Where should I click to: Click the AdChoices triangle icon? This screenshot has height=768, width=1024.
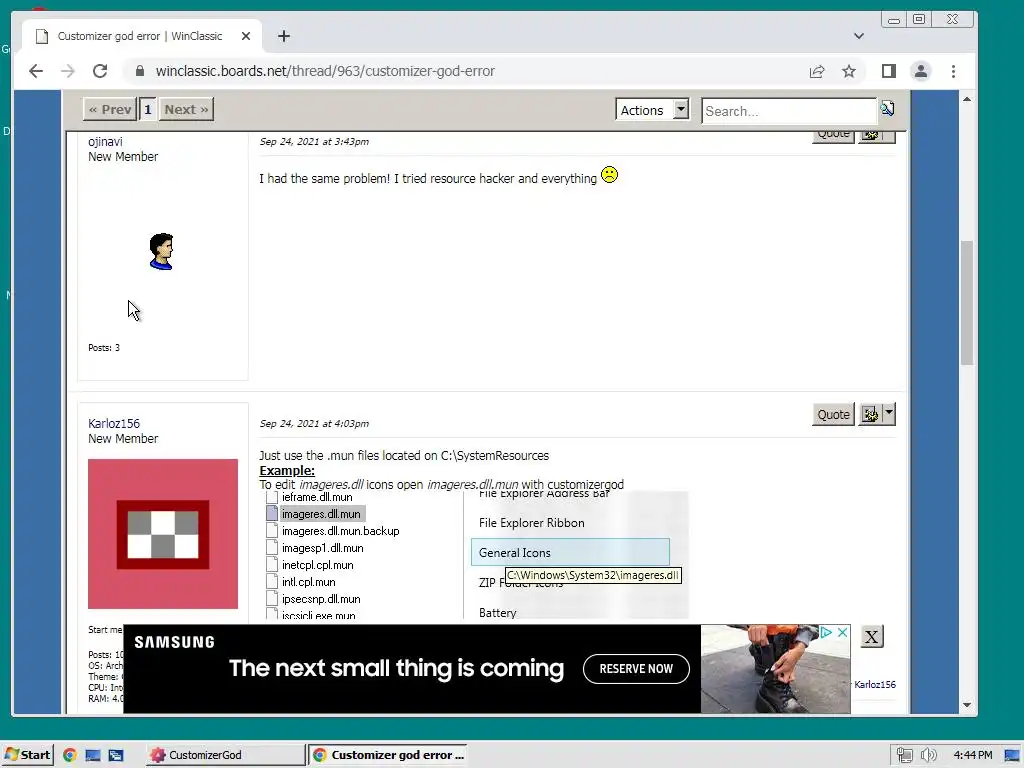pyautogui.click(x=825, y=632)
